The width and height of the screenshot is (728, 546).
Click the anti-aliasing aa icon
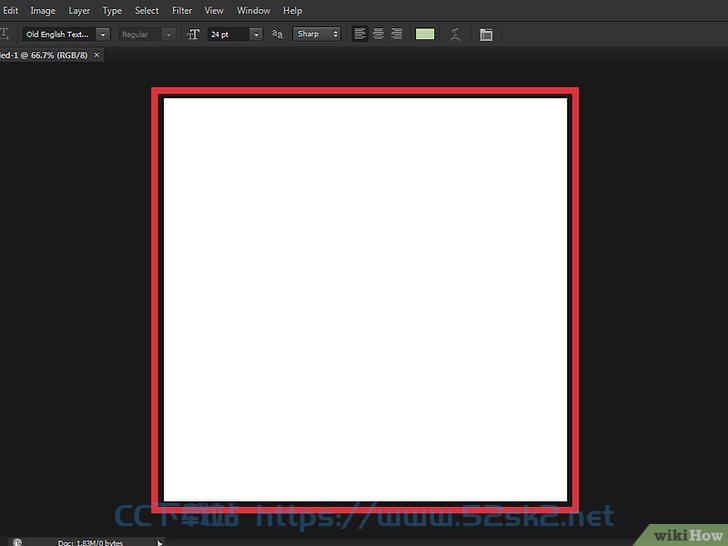click(x=277, y=34)
